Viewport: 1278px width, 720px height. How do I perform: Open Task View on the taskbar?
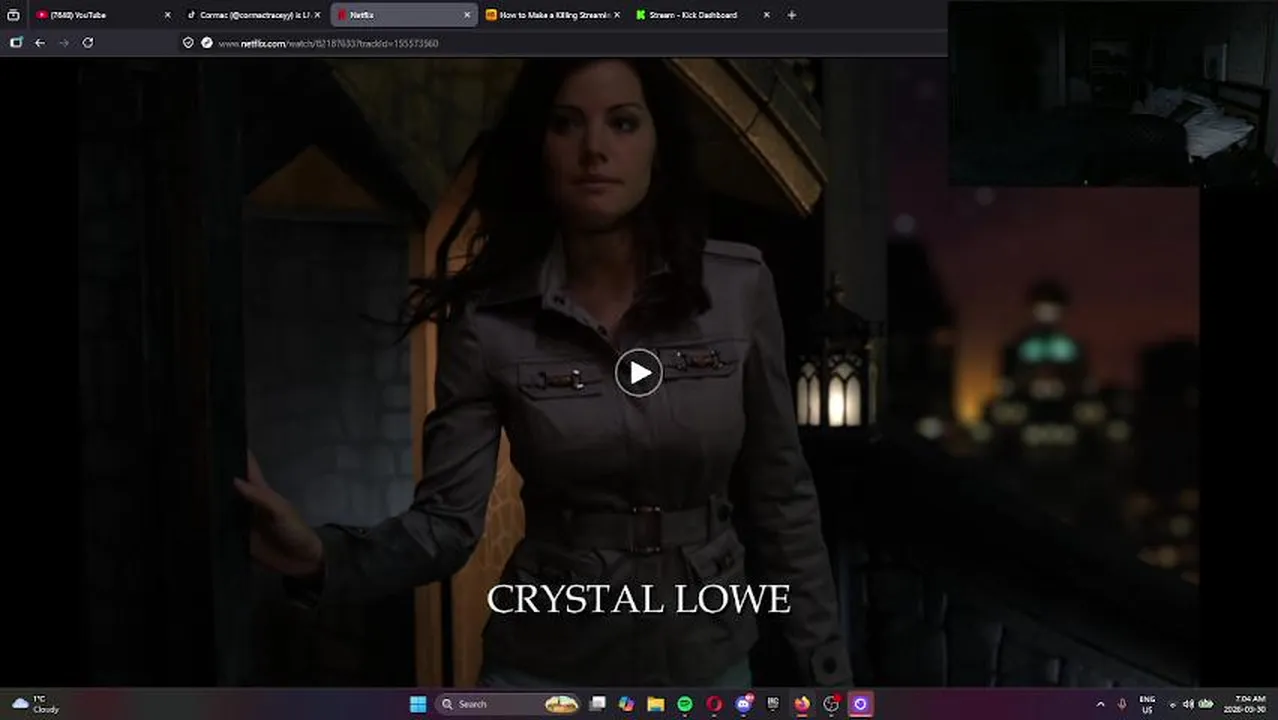[598, 704]
